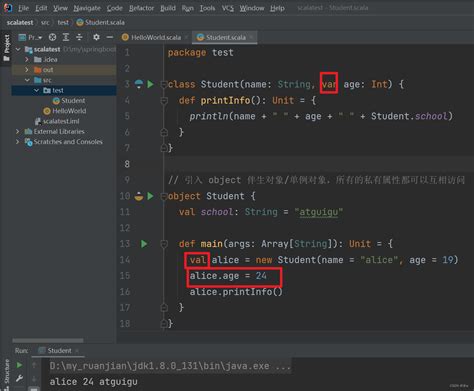474x391 pixels.
Task: Click the green run arrow on line 10
Action: coord(150,196)
